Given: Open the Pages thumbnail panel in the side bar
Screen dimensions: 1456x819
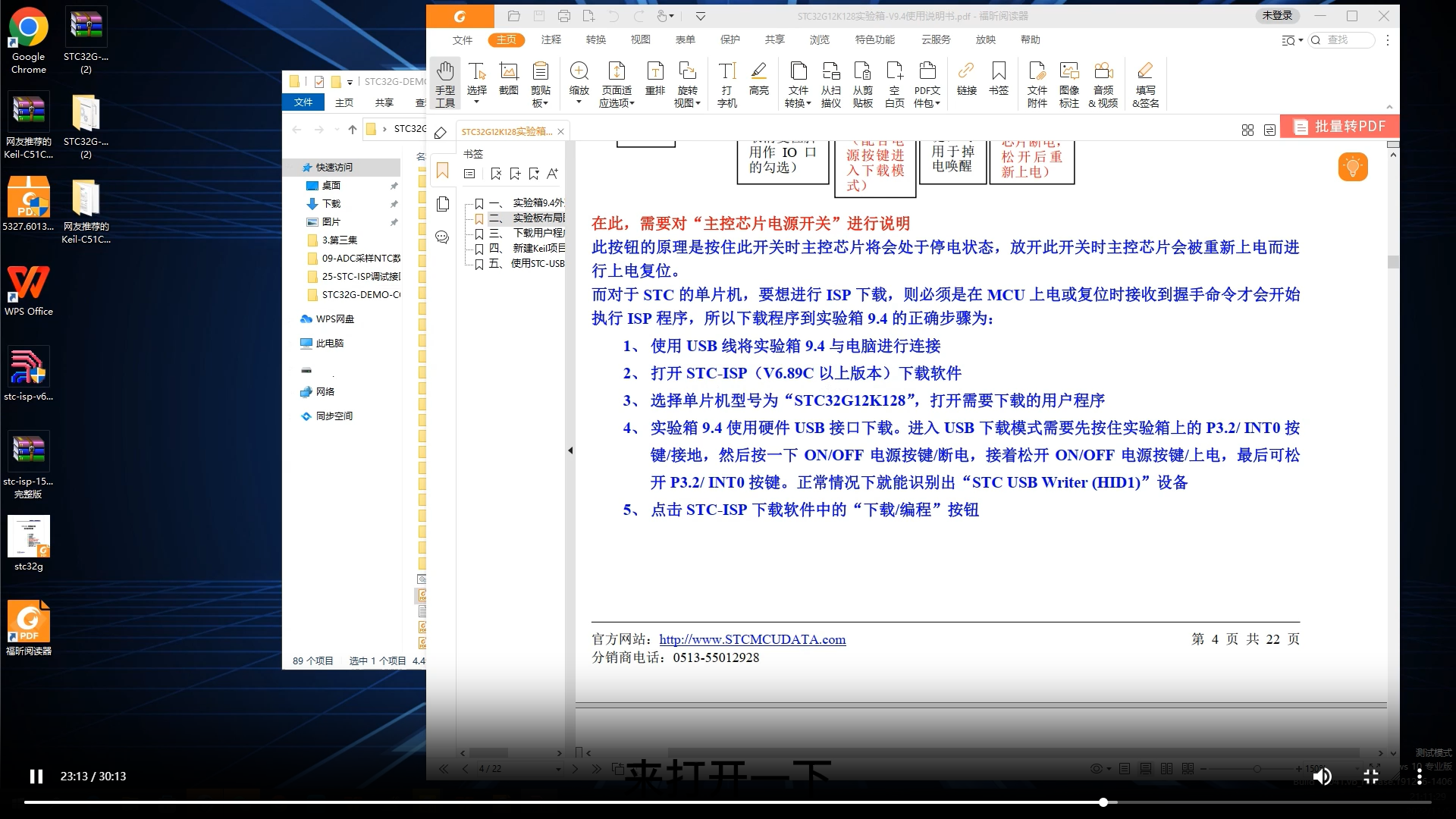Looking at the screenshot, I should (x=443, y=204).
